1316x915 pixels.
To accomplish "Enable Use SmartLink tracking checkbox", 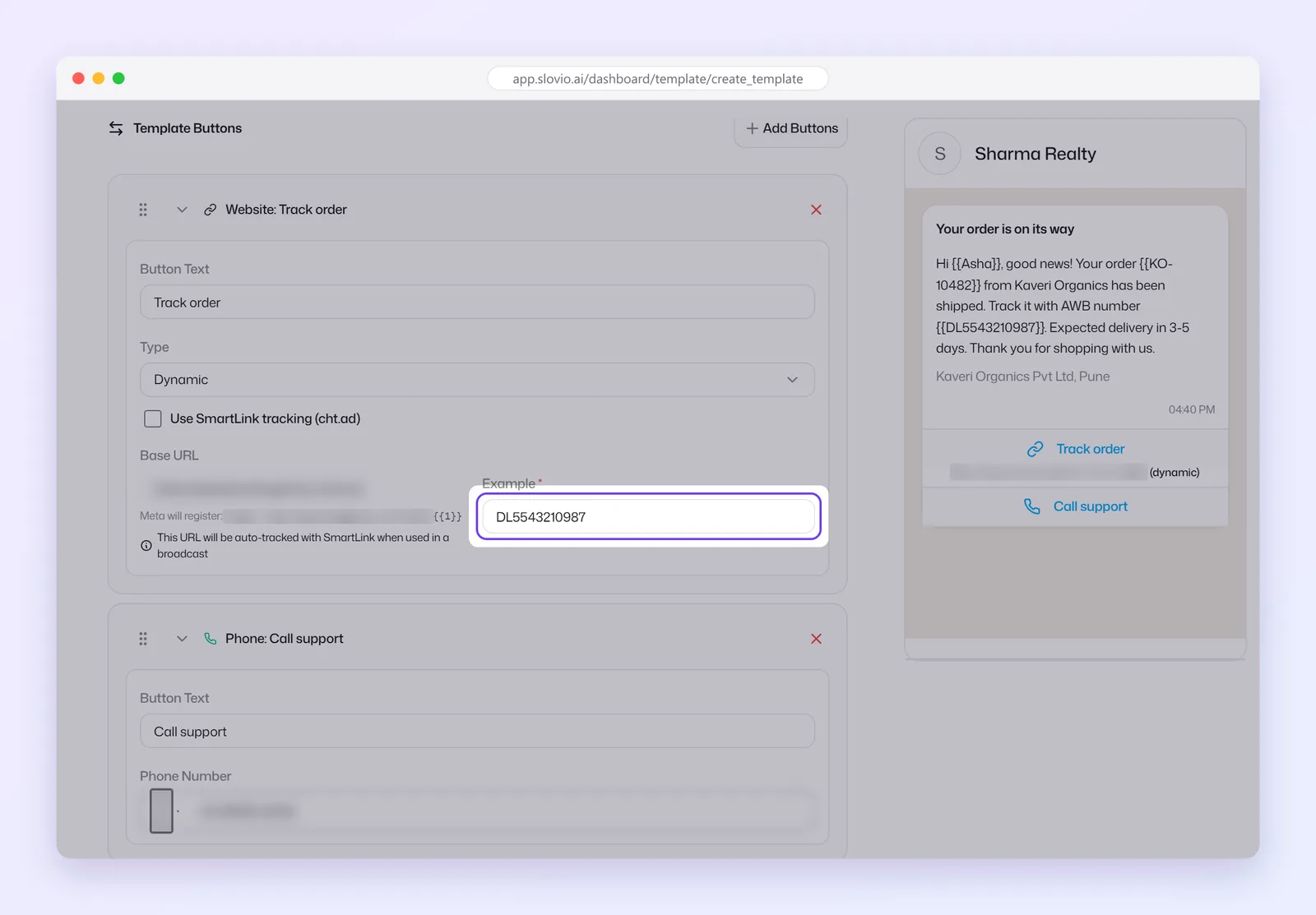I will (x=153, y=418).
